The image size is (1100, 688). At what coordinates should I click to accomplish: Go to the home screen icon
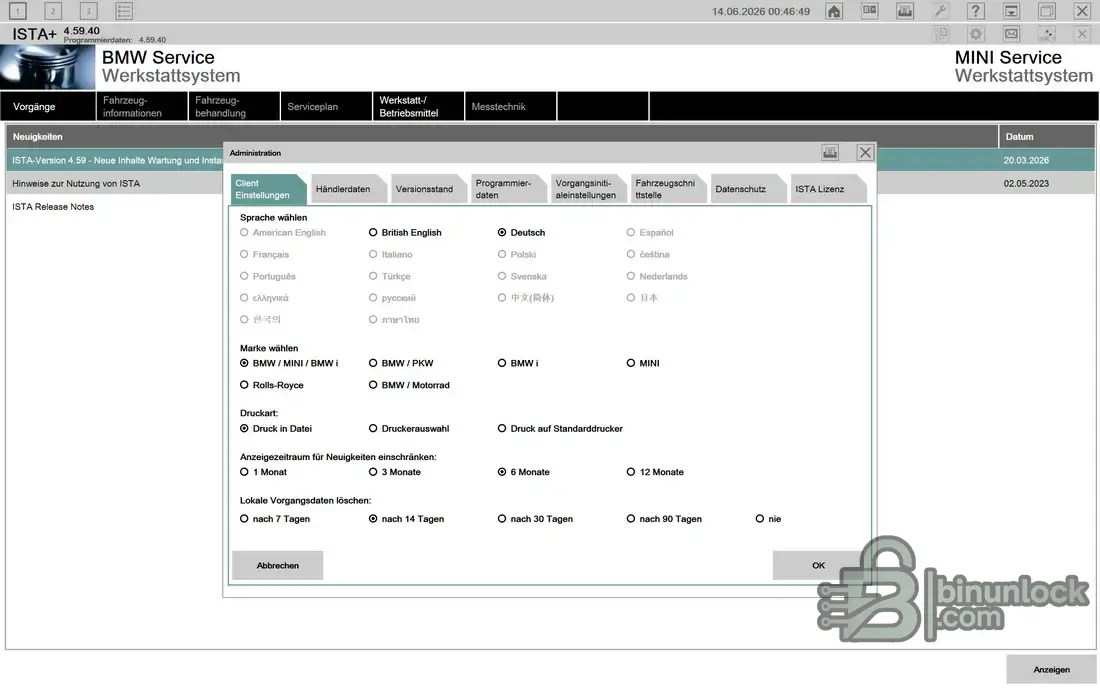[x=834, y=11]
